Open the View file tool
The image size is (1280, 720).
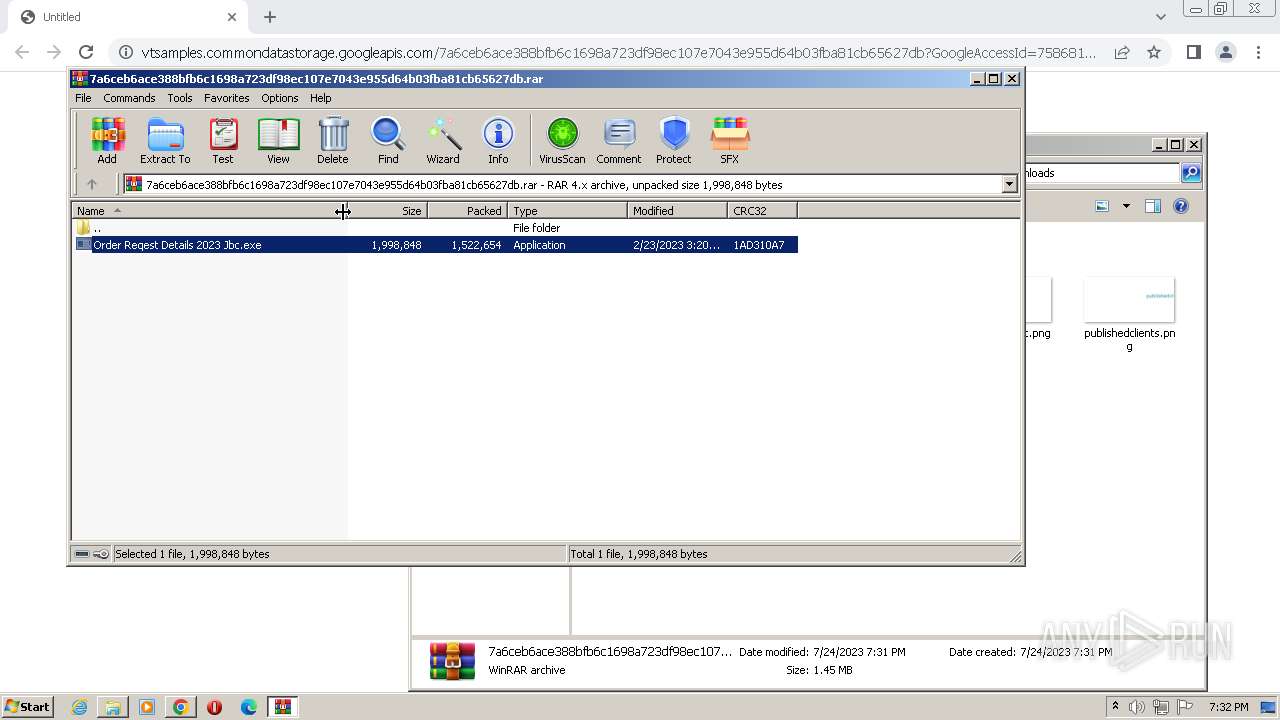pyautogui.click(x=278, y=140)
